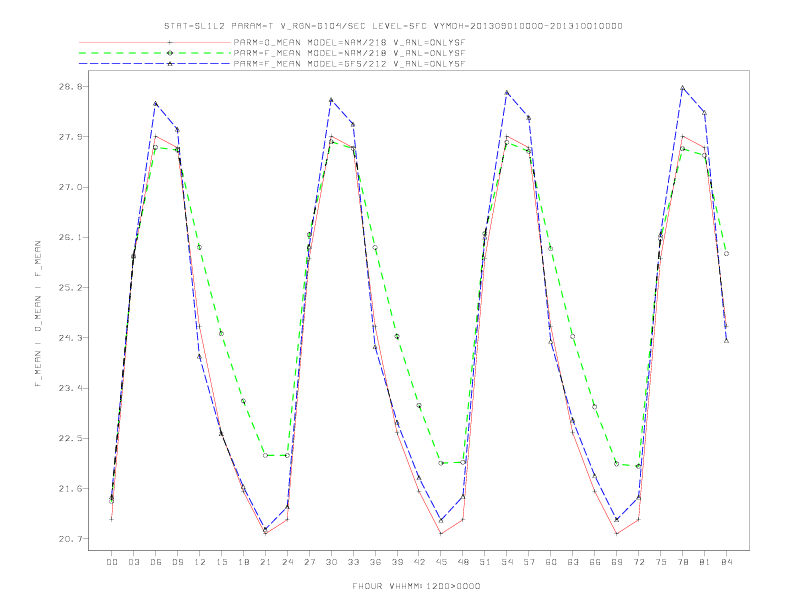This screenshot has width=792, height=612.
Task: Click the 42 forecast hour label on the x-axis
Action: click(419, 562)
